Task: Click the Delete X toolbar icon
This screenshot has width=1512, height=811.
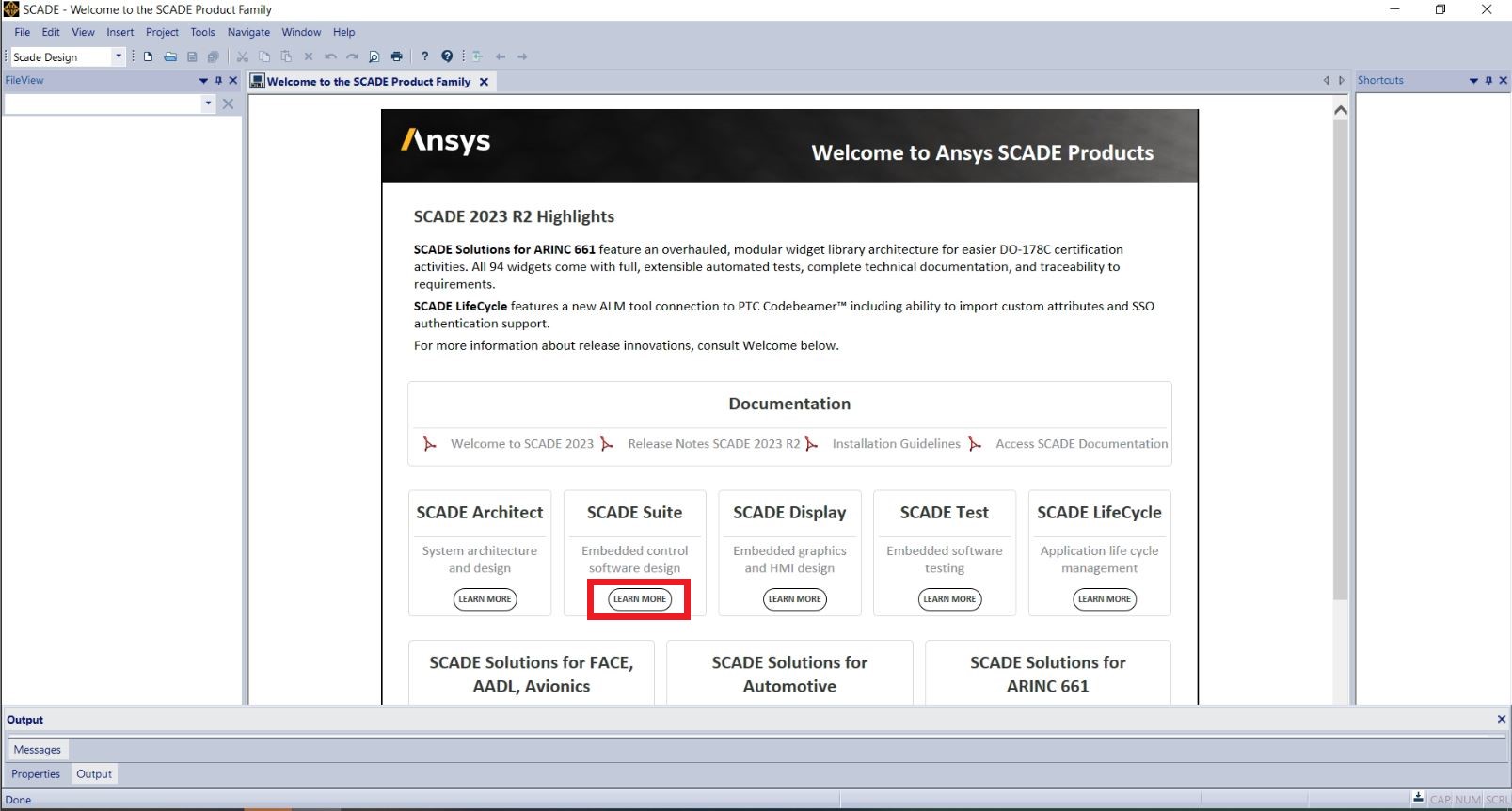Action: coord(308,56)
